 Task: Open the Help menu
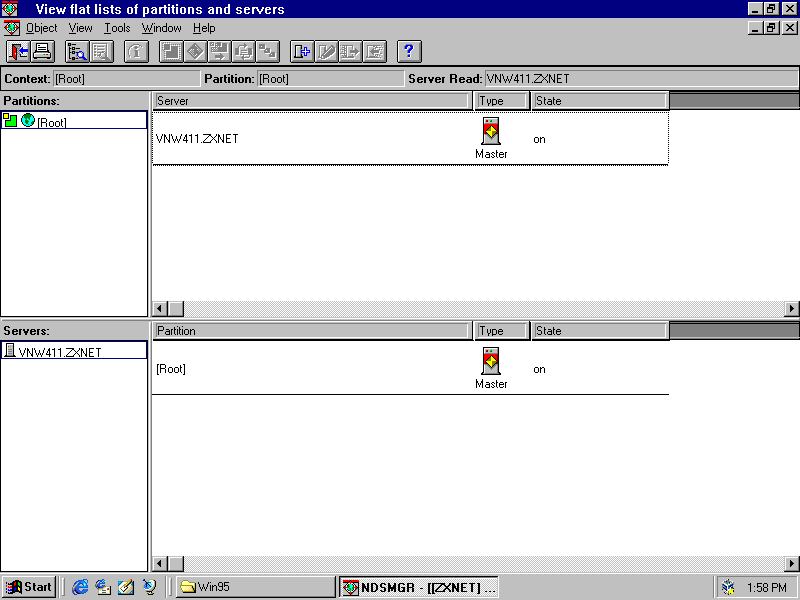[x=204, y=28]
